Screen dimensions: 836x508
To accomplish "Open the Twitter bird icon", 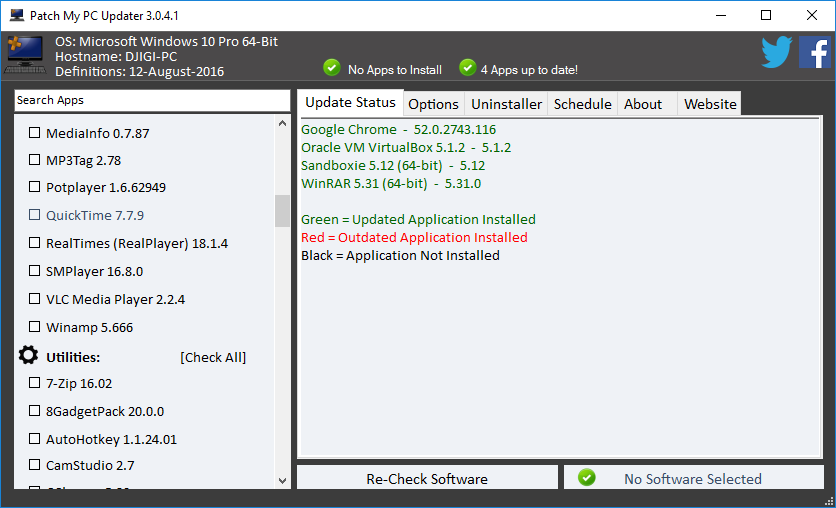I will (x=776, y=52).
